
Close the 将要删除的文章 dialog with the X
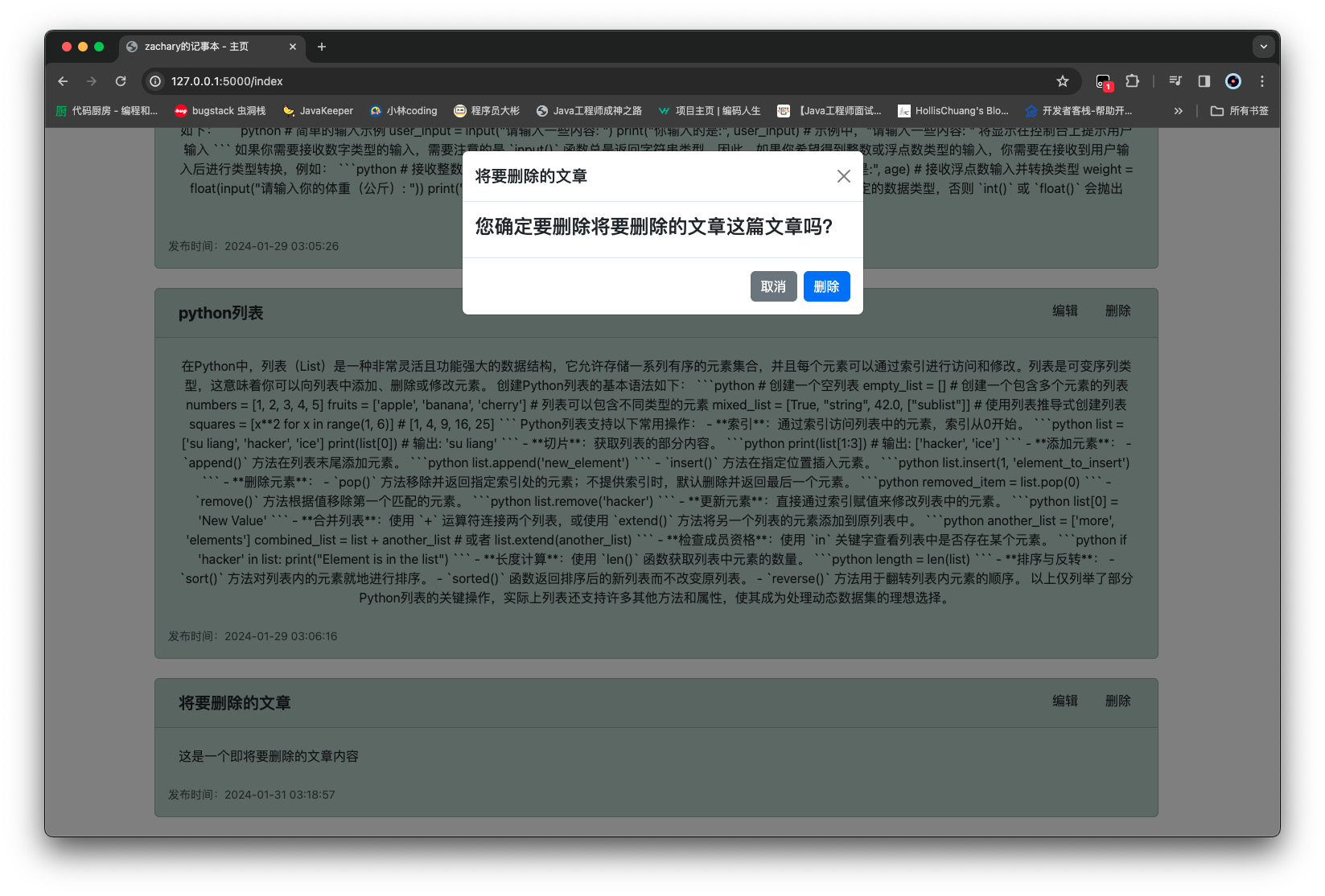843,176
